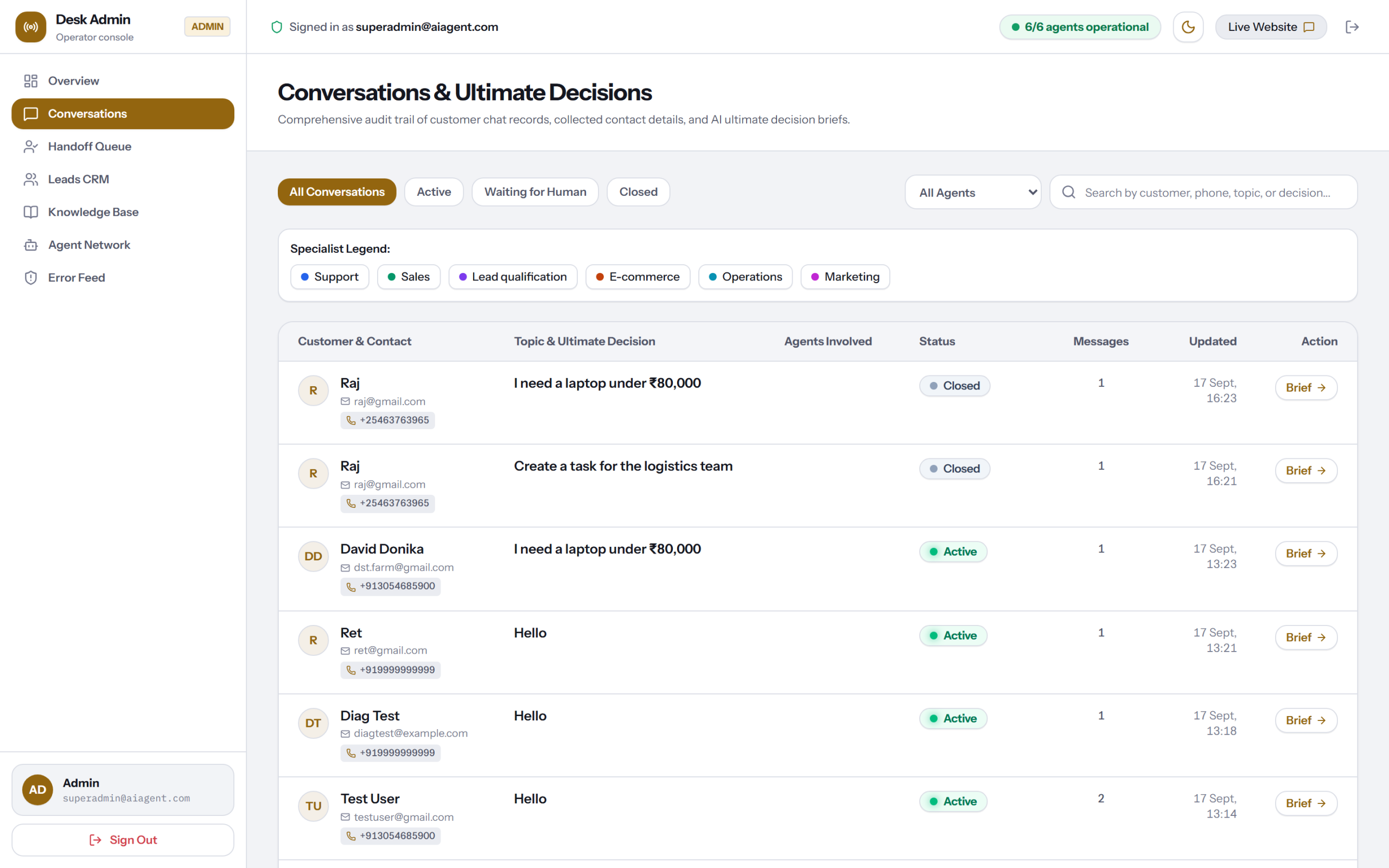Select the Waiting for Human tab
This screenshot has width=1389, height=868.
click(x=535, y=192)
